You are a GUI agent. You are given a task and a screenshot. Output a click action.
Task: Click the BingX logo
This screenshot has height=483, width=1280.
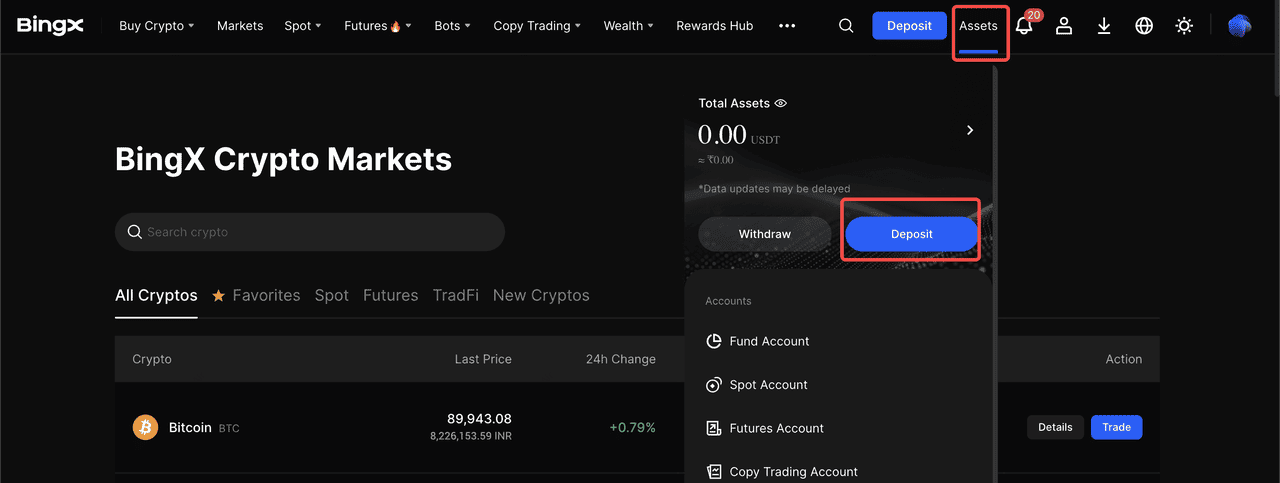tap(50, 26)
